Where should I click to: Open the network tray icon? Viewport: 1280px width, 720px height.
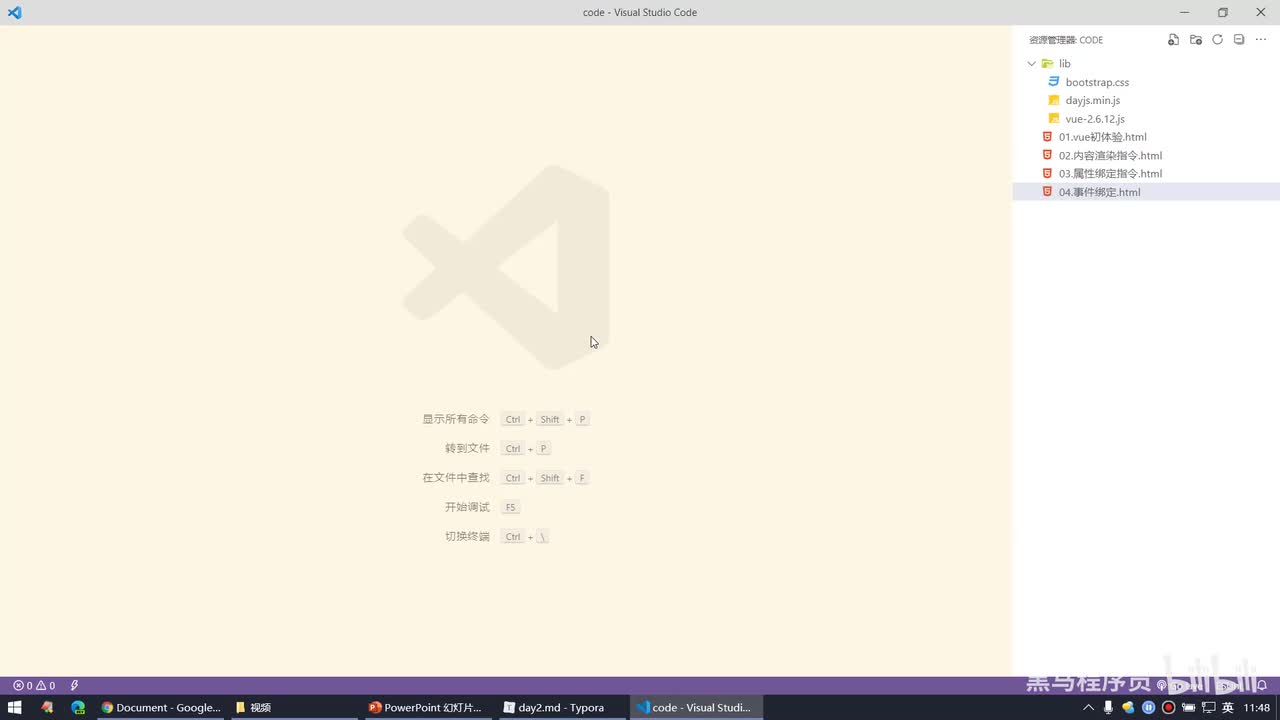click(1208, 707)
